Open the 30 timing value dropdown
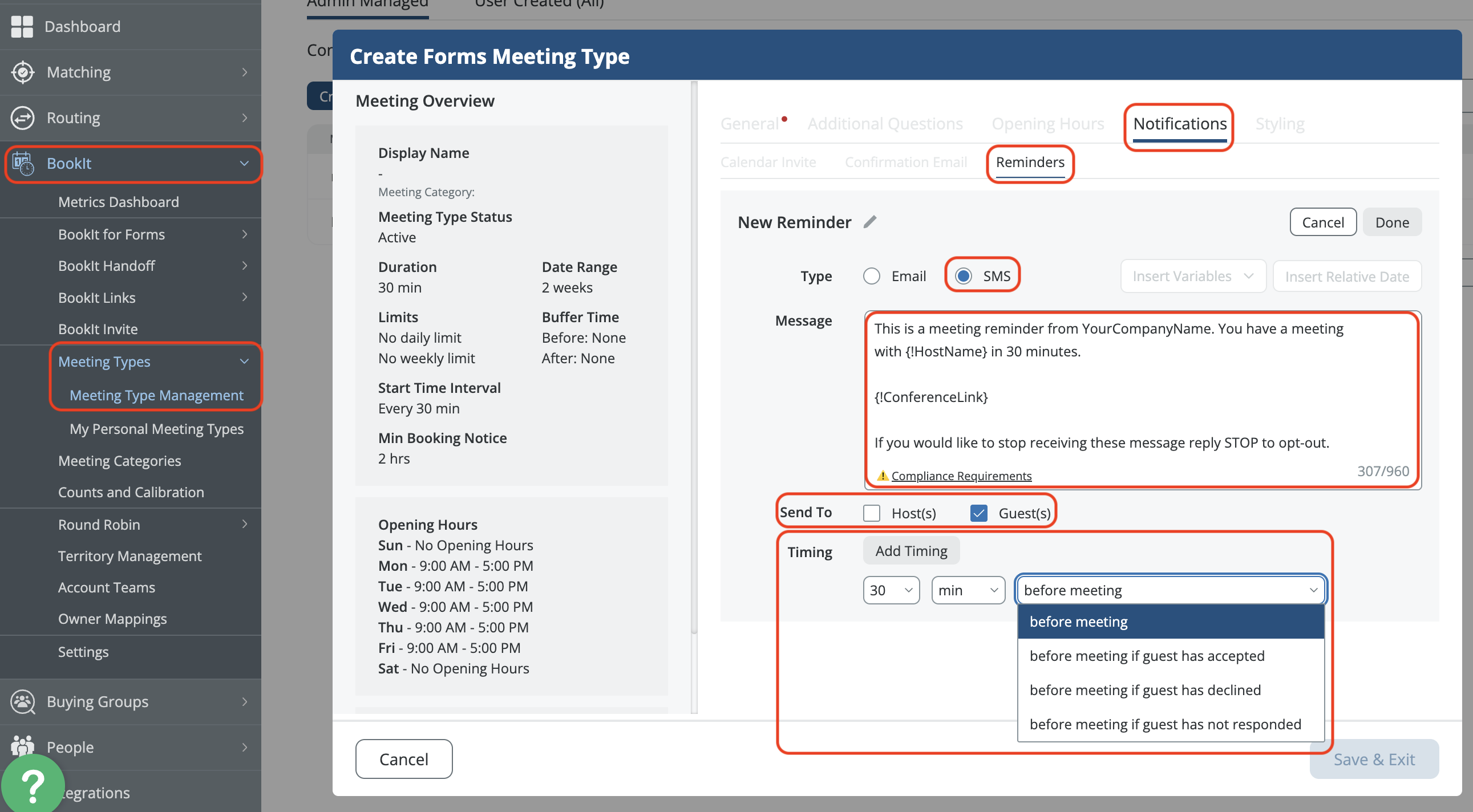1473x812 pixels. (x=891, y=590)
